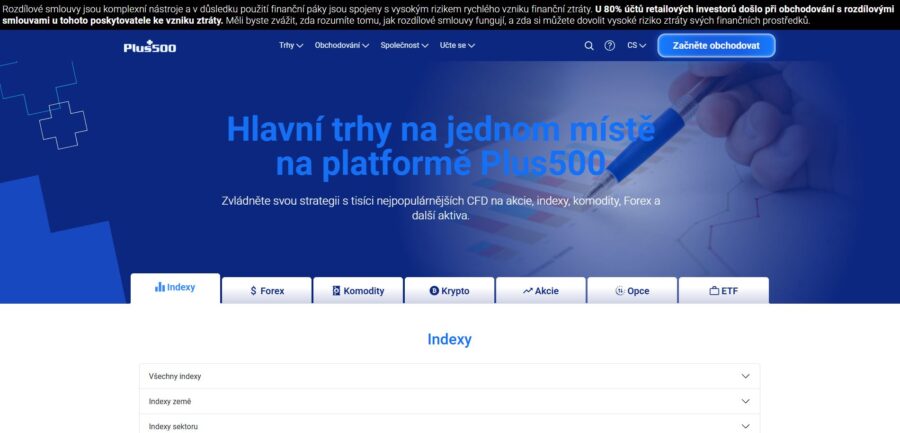
Task: Click "Všechny indexy" row label
Action: pyautogui.click(x=175, y=377)
